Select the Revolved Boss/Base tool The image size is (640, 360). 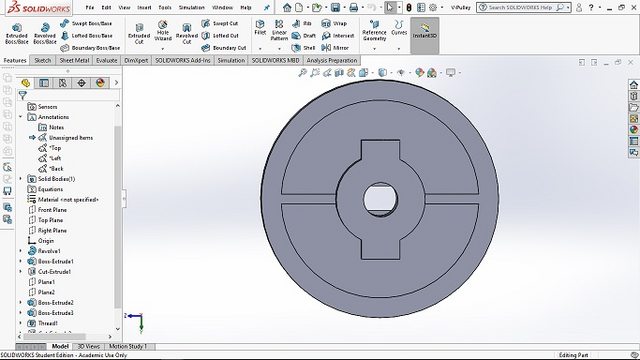tap(44, 33)
